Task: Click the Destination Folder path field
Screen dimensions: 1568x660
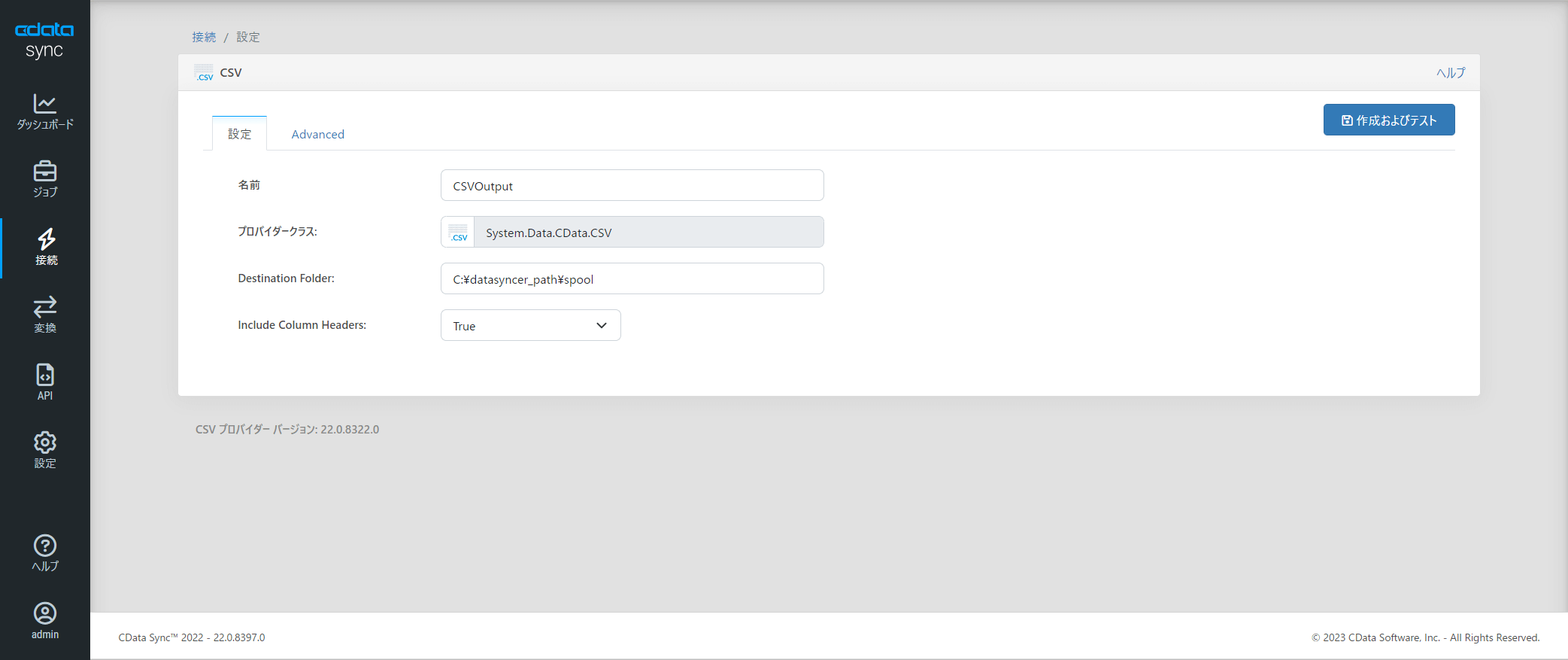Action: [632, 278]
